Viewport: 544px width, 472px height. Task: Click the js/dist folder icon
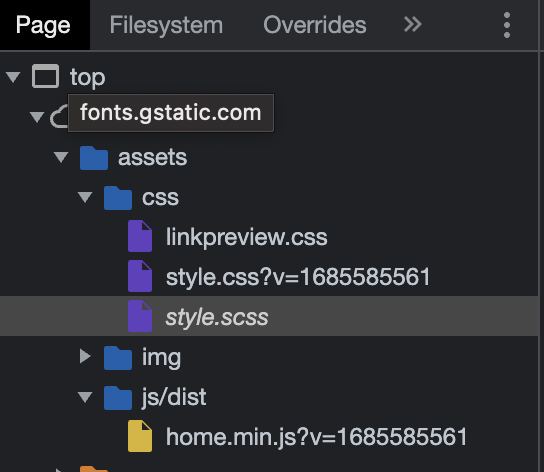click(x=118, y=398)
